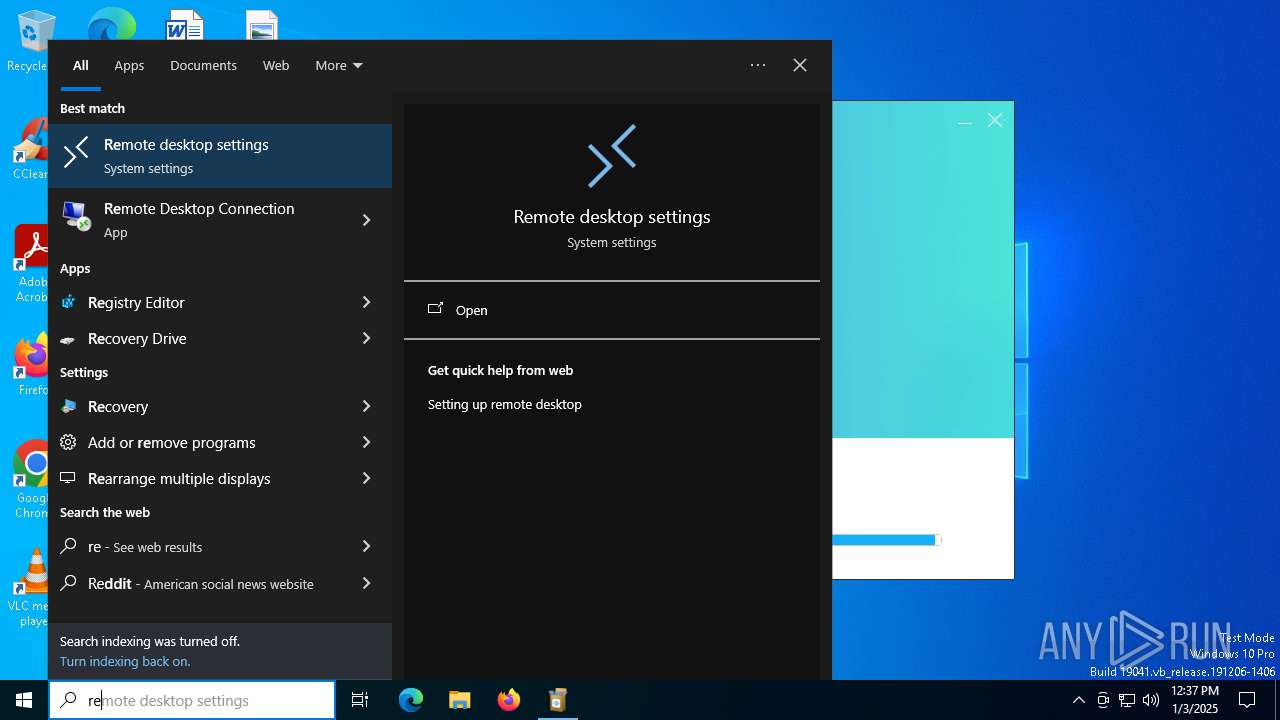Click the Recovery settings icon
The image size is (1280, 720).
68,406
